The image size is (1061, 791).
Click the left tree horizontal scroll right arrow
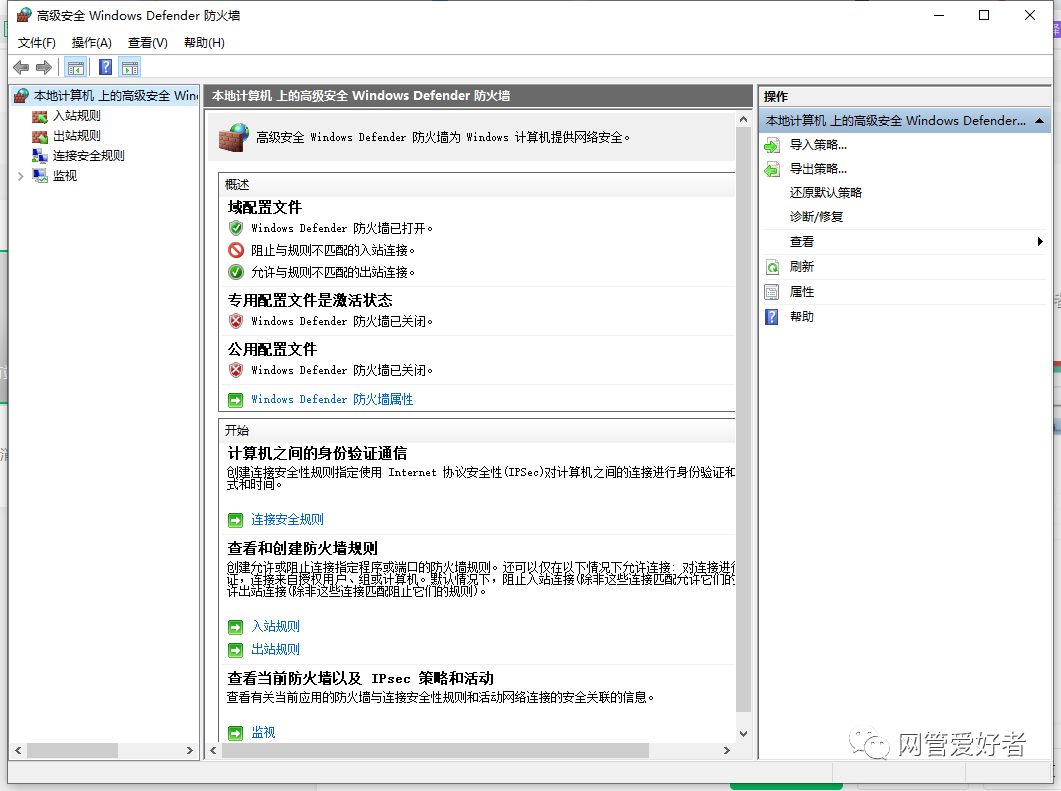pyautogui.click(x=189, y=750)
